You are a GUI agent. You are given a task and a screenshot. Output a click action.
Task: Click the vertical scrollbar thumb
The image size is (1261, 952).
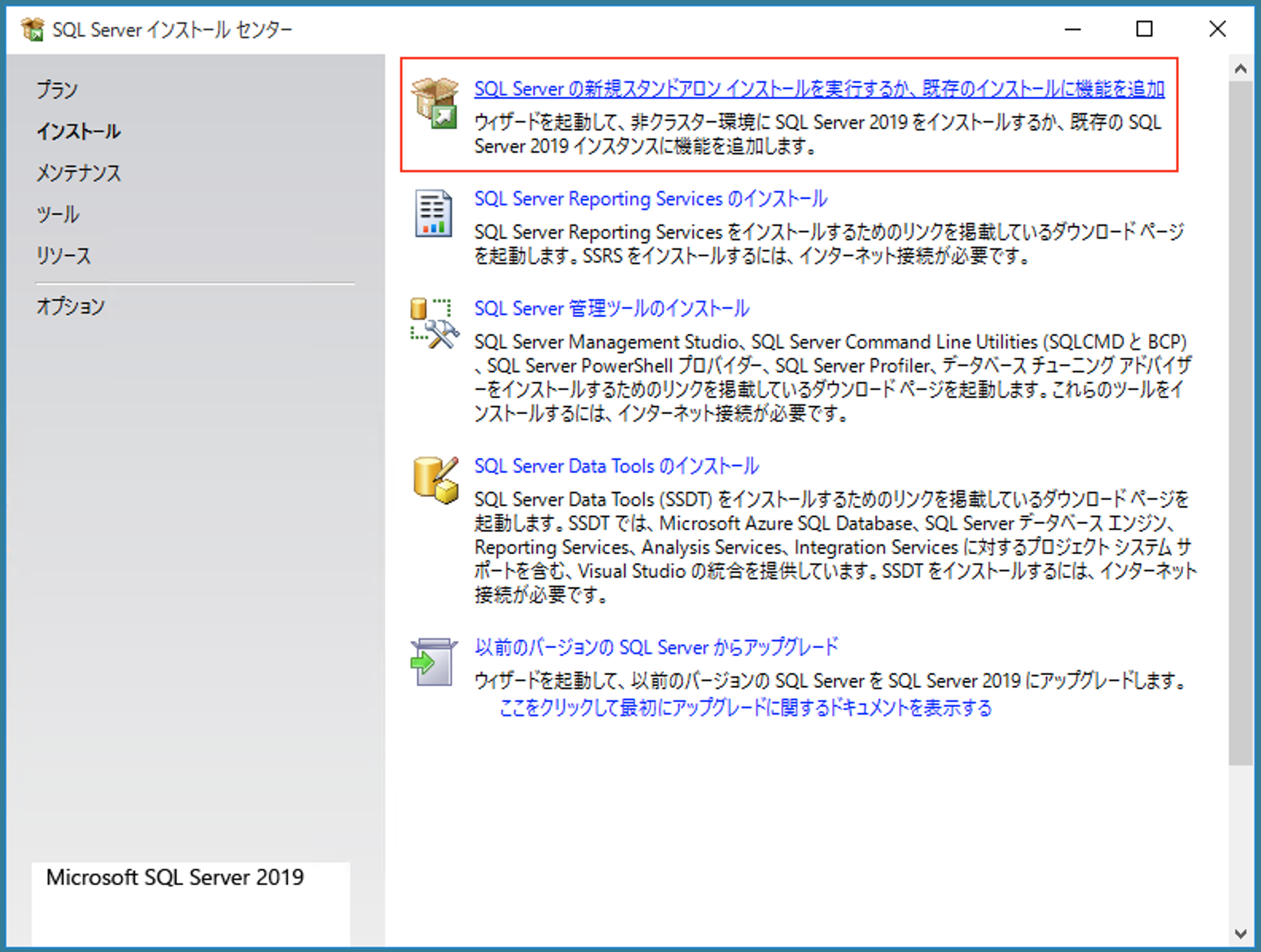pos(1240,423)
